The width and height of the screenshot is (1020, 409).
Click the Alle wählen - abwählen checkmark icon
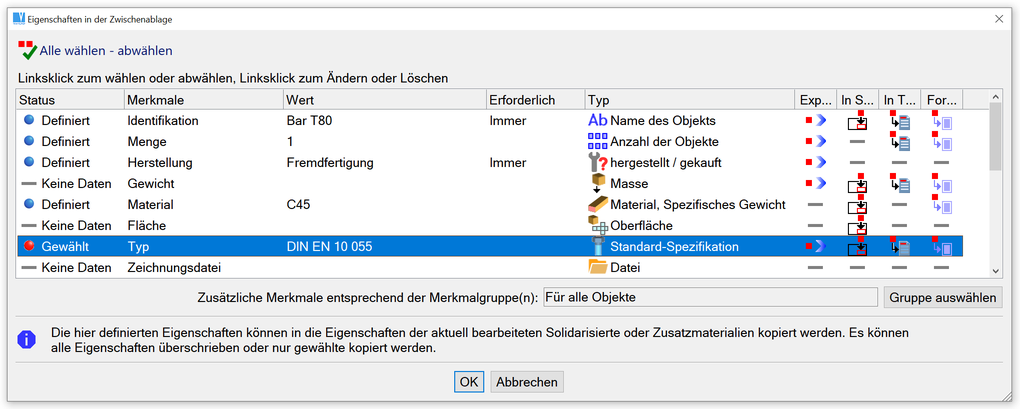click(27, 50)
